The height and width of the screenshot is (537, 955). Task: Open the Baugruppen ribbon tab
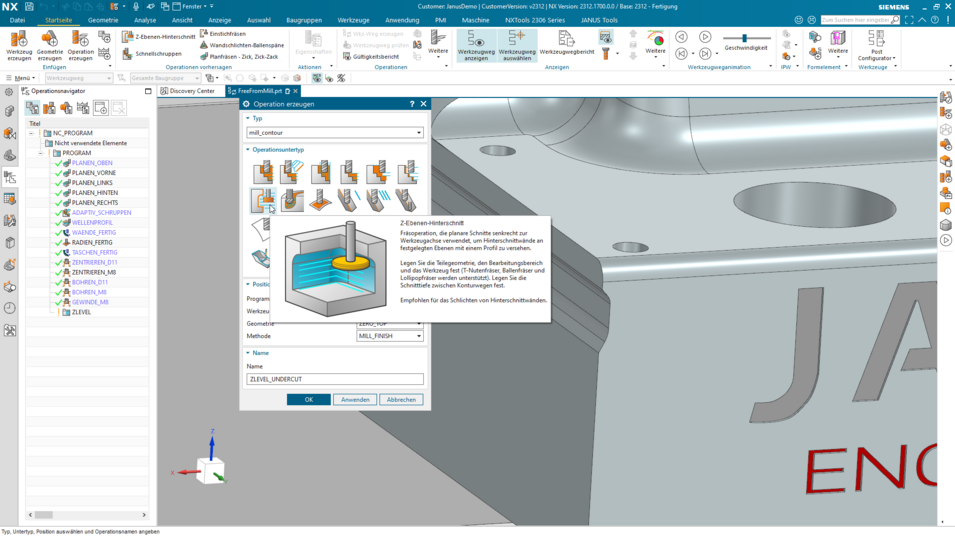(304, 20)
